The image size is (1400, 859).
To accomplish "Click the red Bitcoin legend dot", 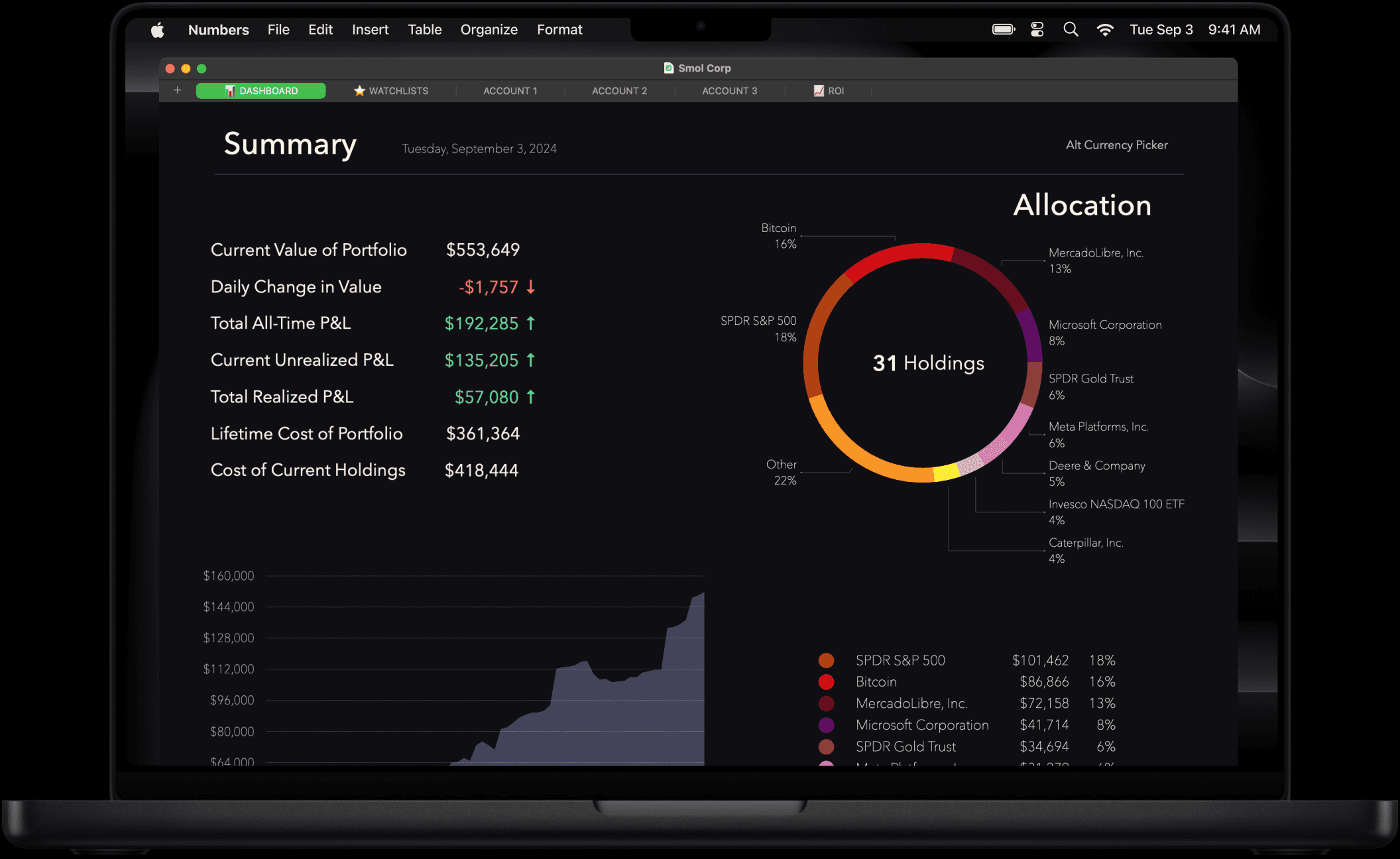I will tap(826, 682).
